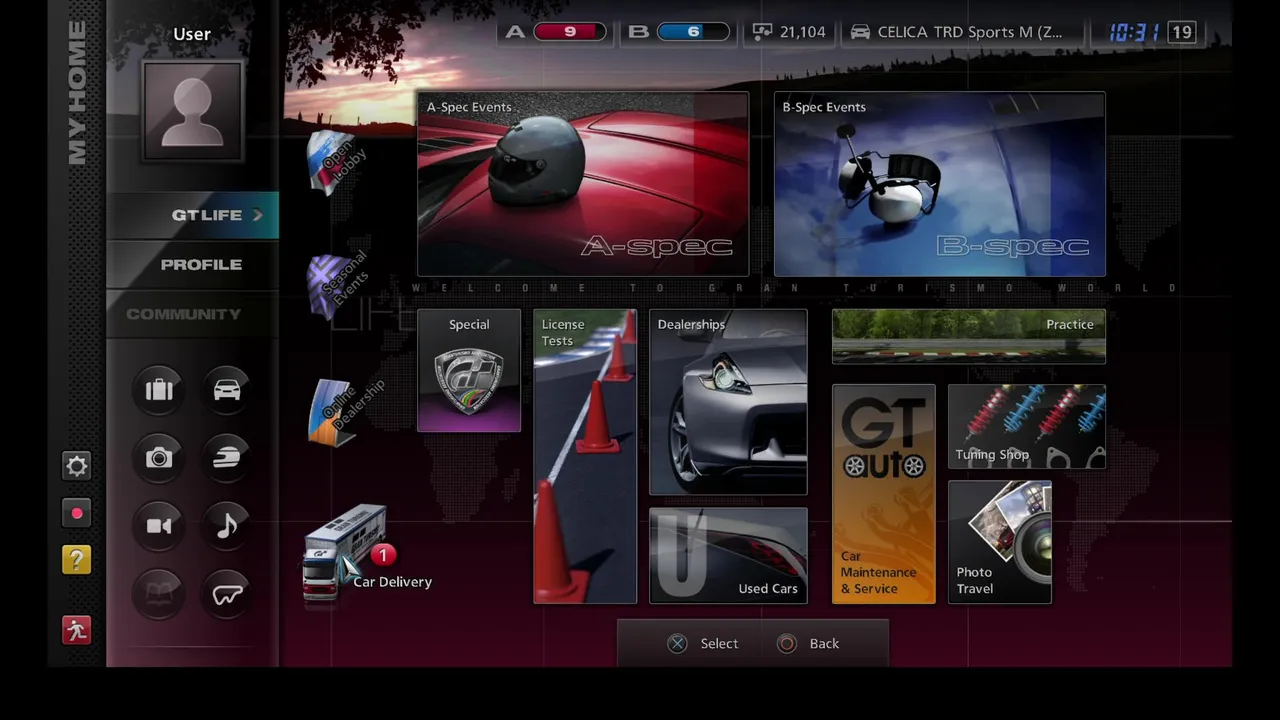
Task: Open the greyed book icon
Action: 159,595
